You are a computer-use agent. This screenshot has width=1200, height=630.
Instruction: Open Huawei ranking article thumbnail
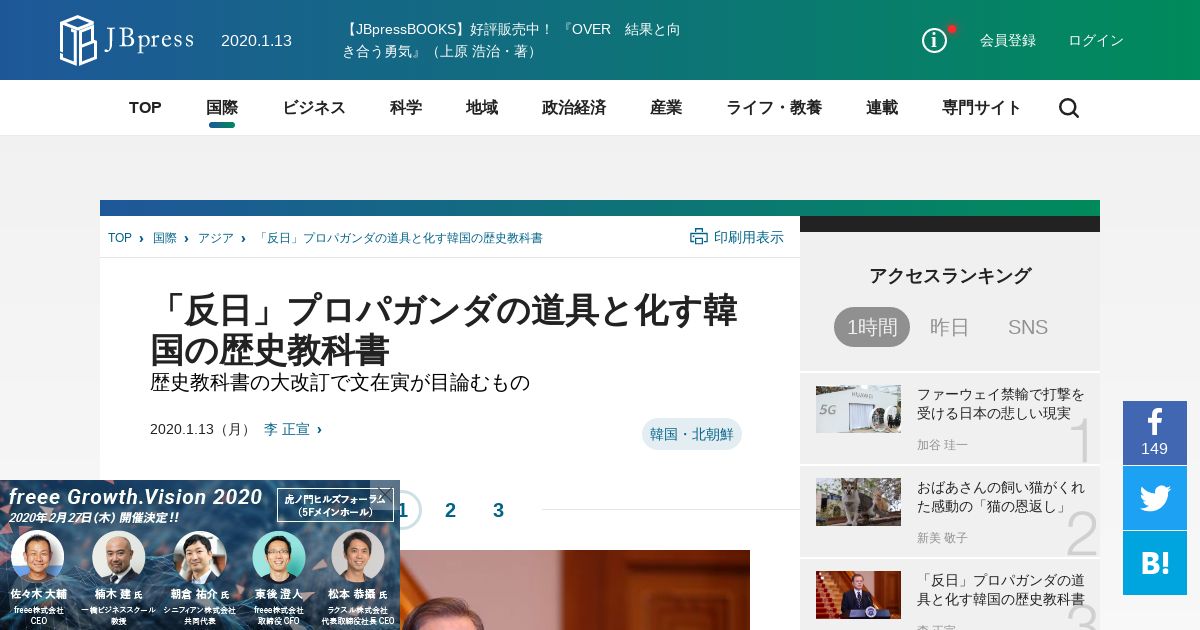[x=858, y=409]
